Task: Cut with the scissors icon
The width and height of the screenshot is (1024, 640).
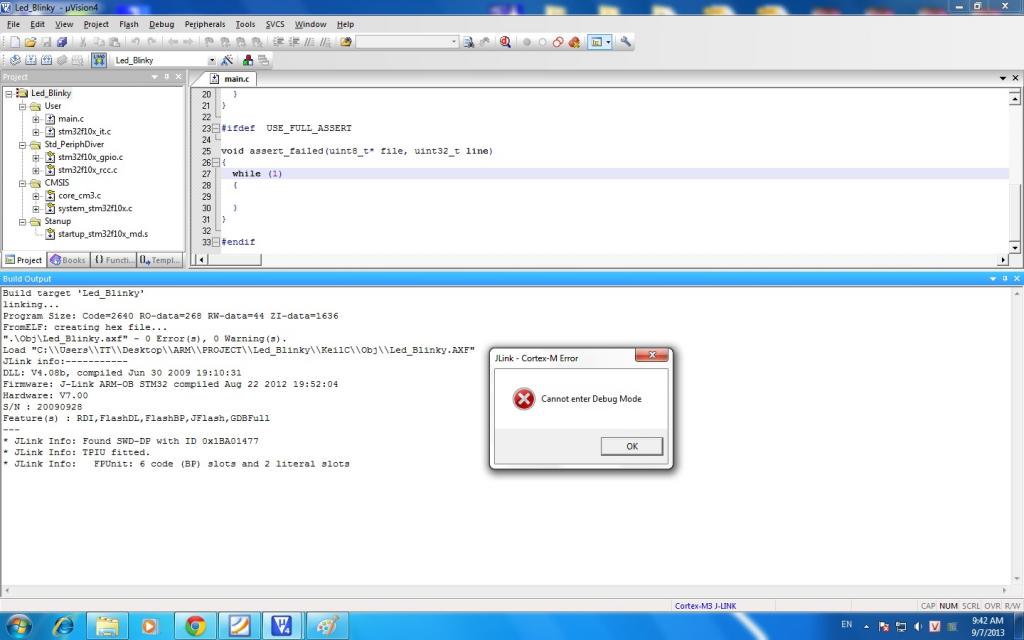Action: point(84,42)
